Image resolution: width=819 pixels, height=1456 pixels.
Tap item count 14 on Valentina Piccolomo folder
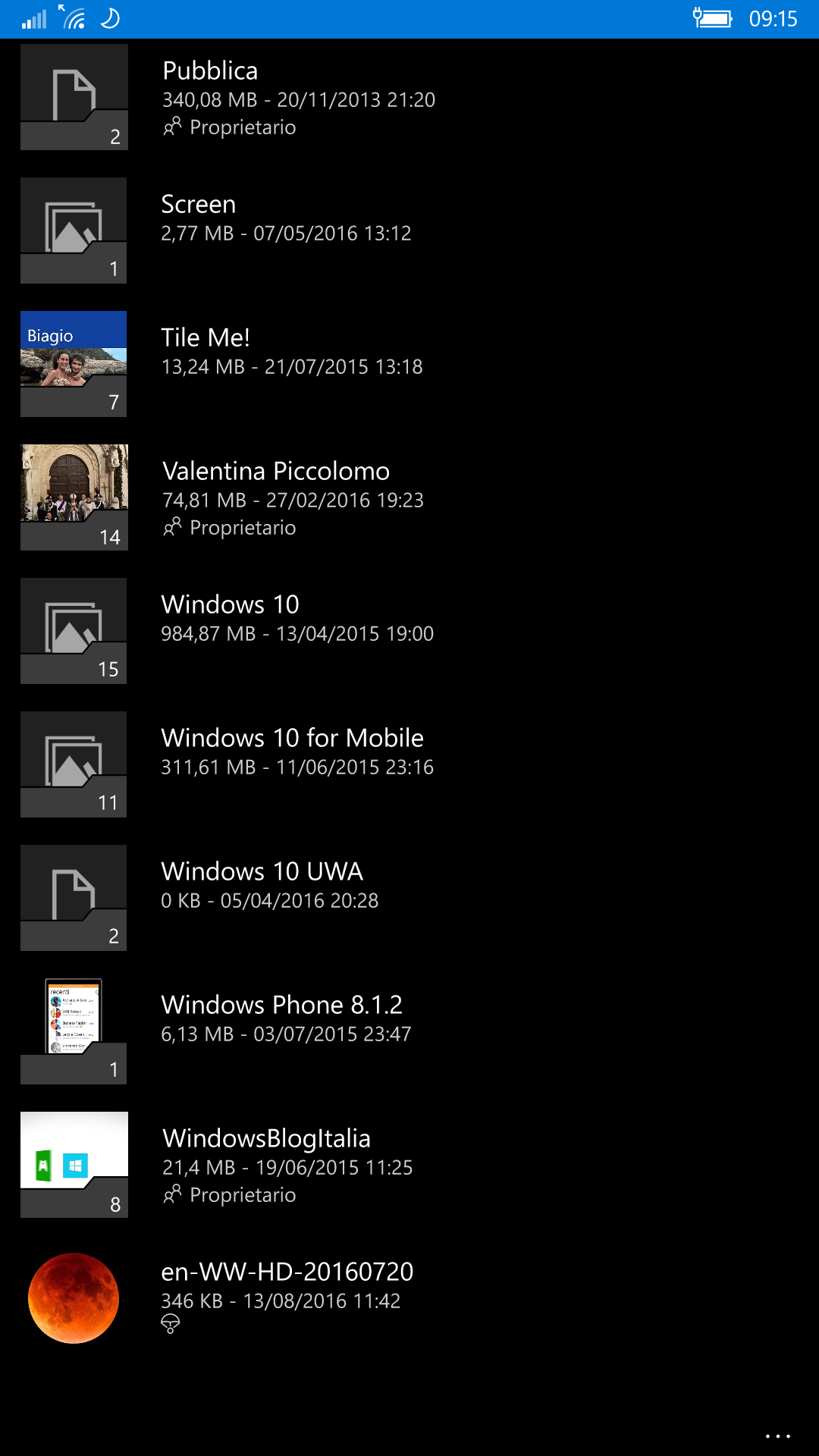(110, 538)
